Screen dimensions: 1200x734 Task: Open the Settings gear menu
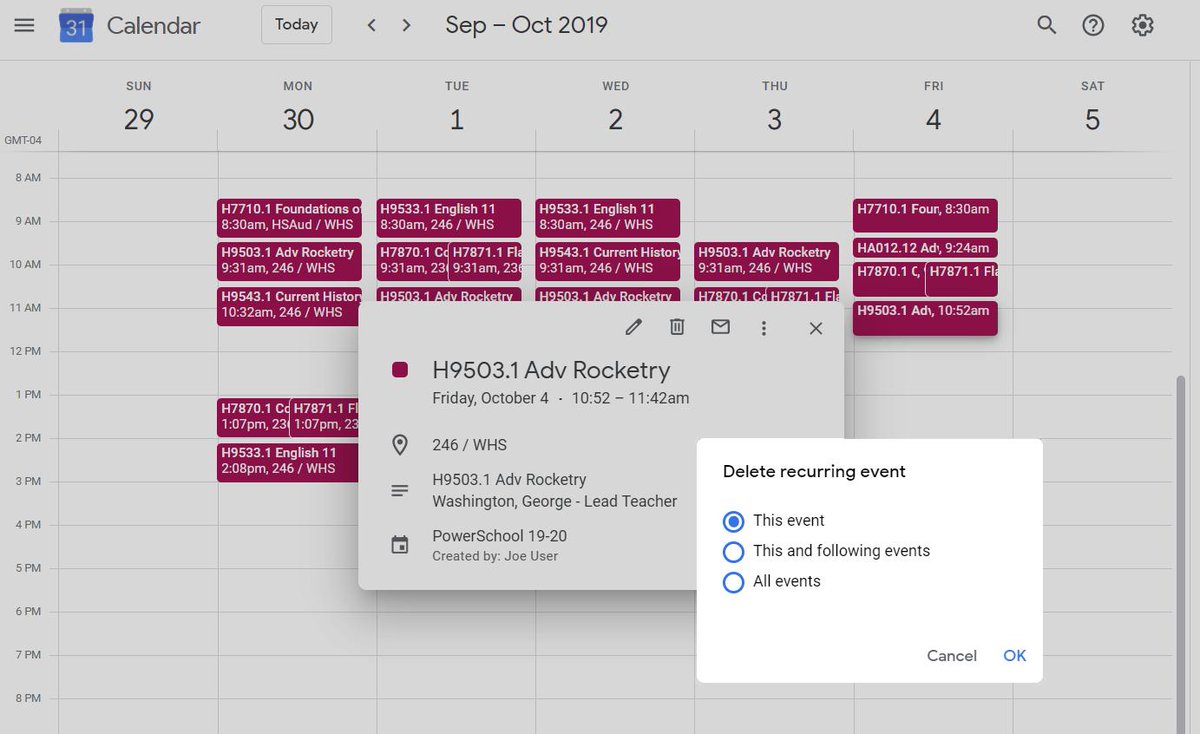click(1142, 24)
